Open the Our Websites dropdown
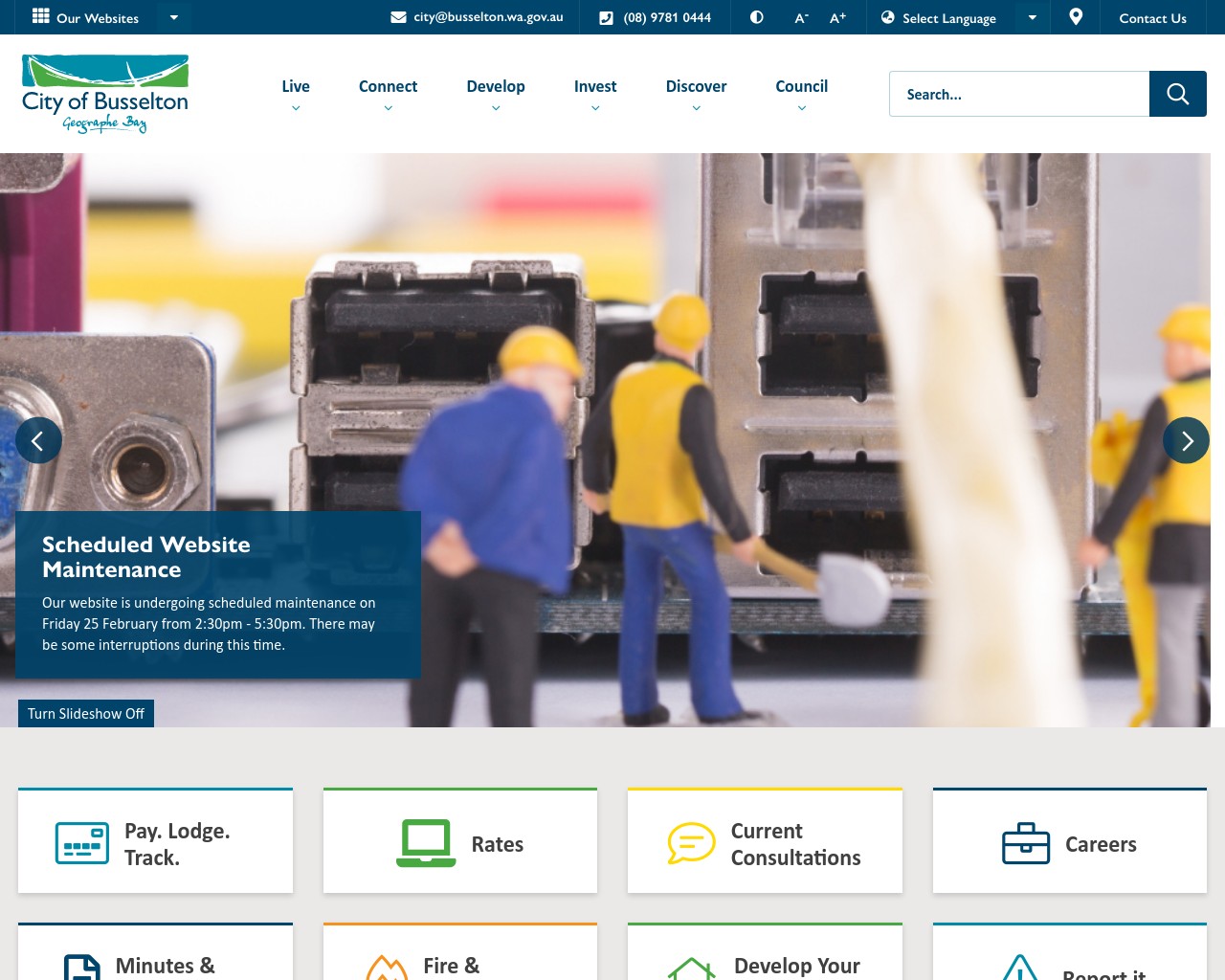Viewport: 1225px width, 980px height. click(105, 17)
